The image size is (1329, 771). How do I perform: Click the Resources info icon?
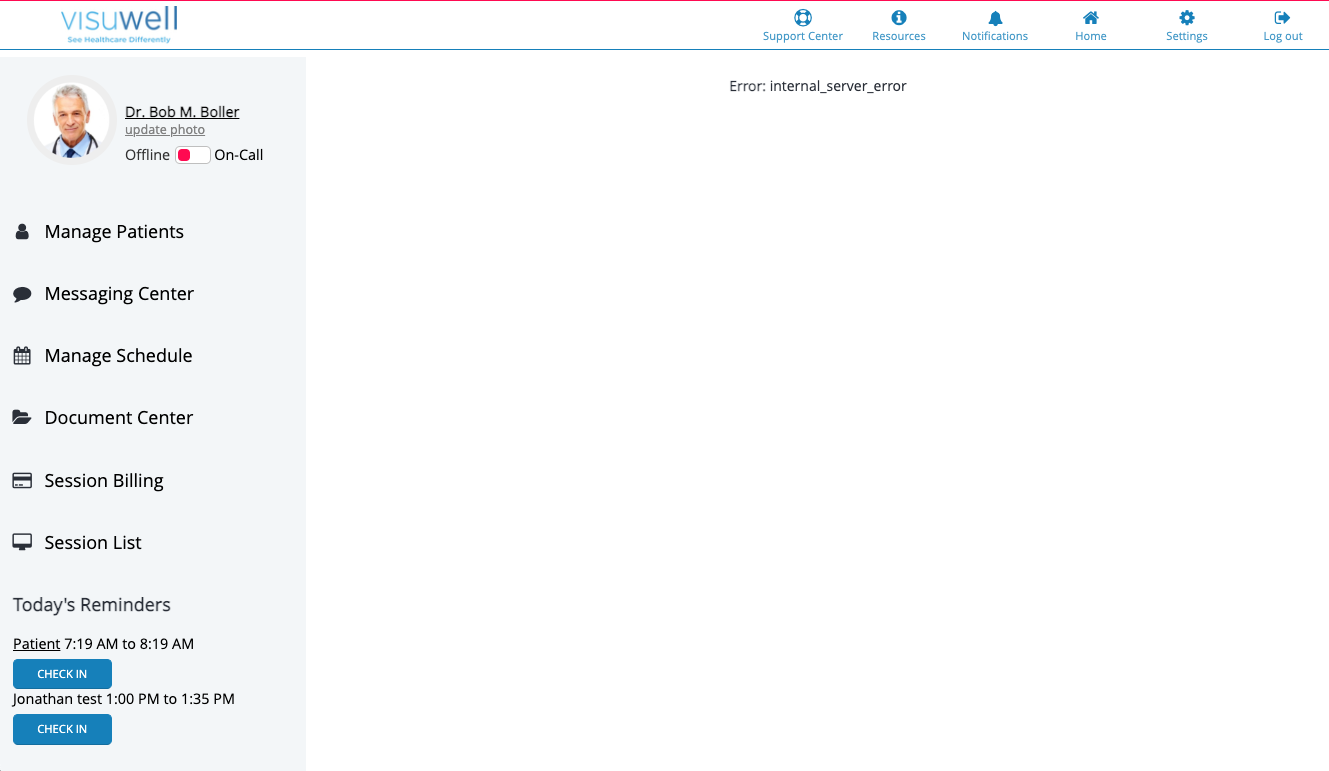[x=897, y=16]
